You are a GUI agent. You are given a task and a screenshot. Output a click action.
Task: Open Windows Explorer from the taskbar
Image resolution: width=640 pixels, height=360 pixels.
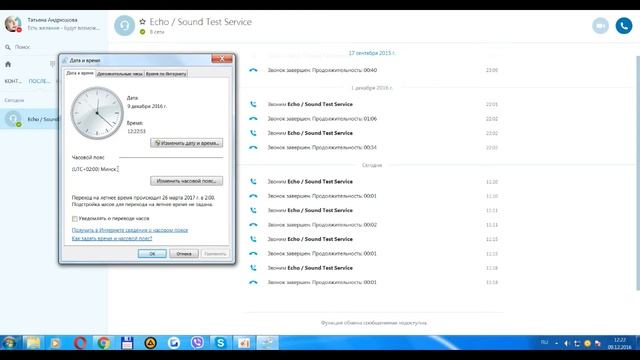click(33, 343)
